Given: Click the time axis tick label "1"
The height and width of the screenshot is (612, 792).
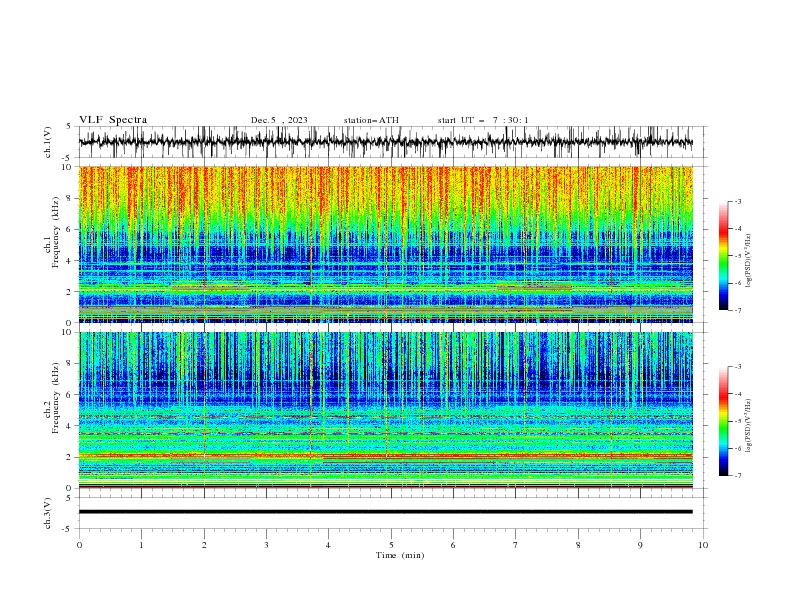Looking at the screenshot, I should point(141,545).
